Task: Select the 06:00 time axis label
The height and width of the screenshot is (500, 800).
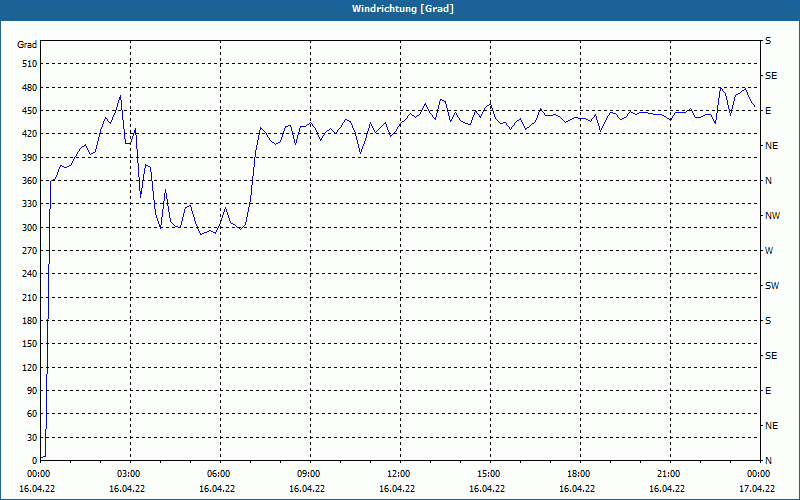Action: (220, 474)
